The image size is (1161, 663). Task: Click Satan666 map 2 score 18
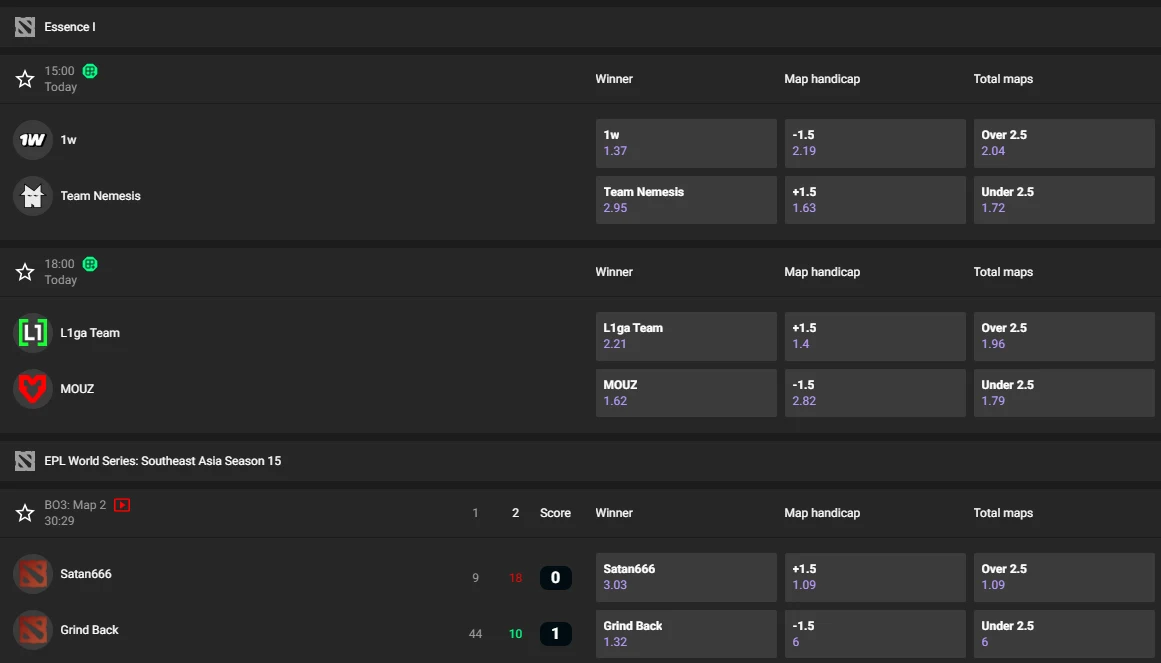pos(515,578)
